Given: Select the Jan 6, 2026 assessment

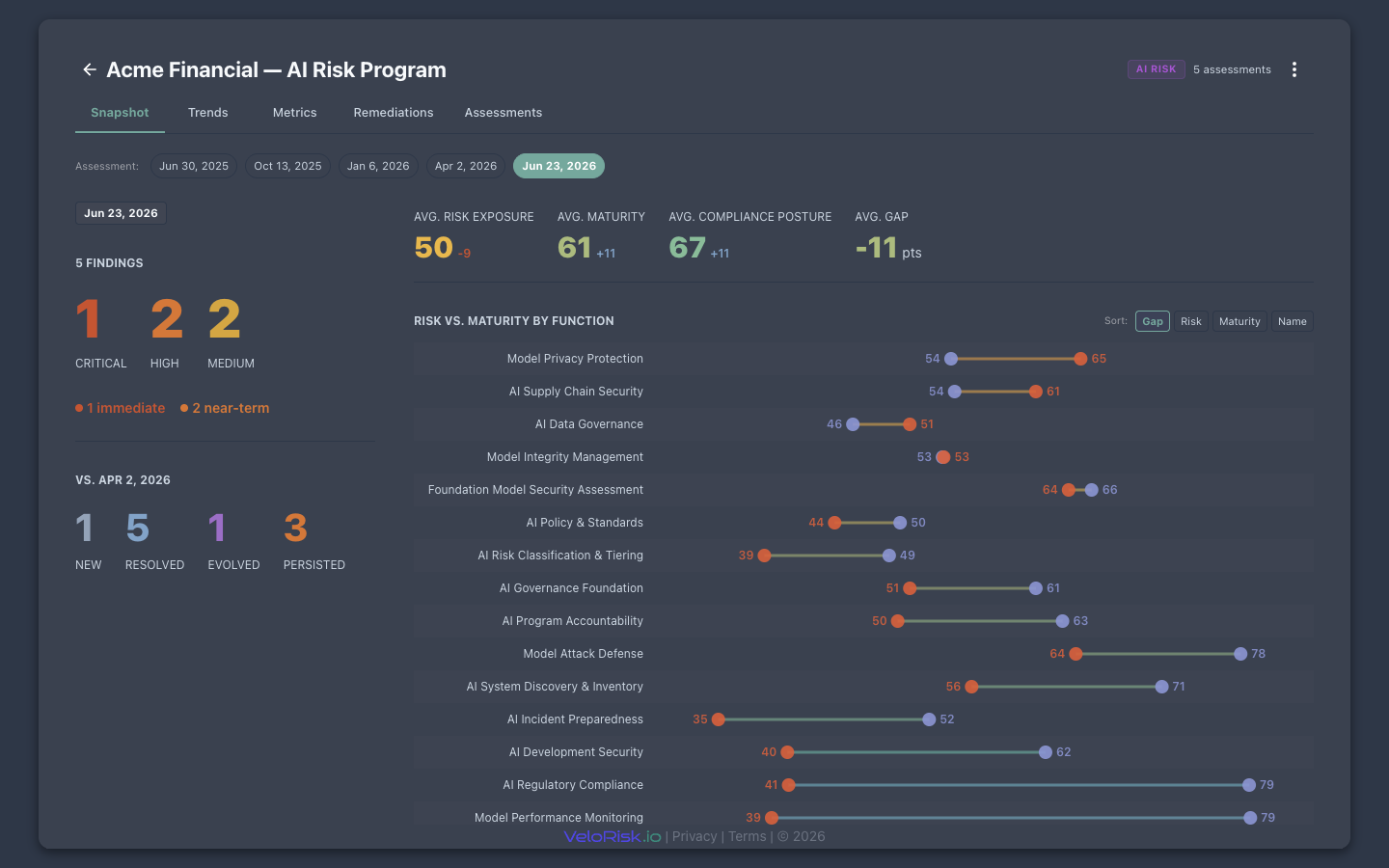Looking at the screenshot, I should [378, 166].
